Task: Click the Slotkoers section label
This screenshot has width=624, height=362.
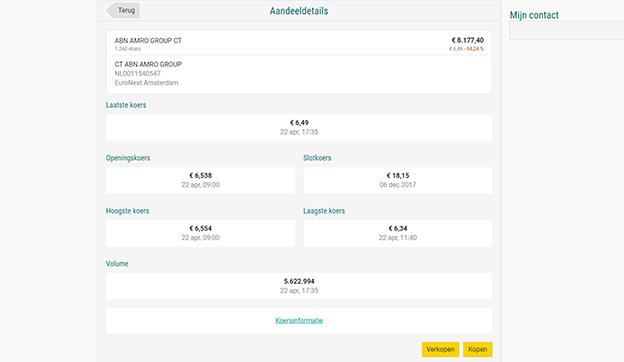Action: pos(317,158)
